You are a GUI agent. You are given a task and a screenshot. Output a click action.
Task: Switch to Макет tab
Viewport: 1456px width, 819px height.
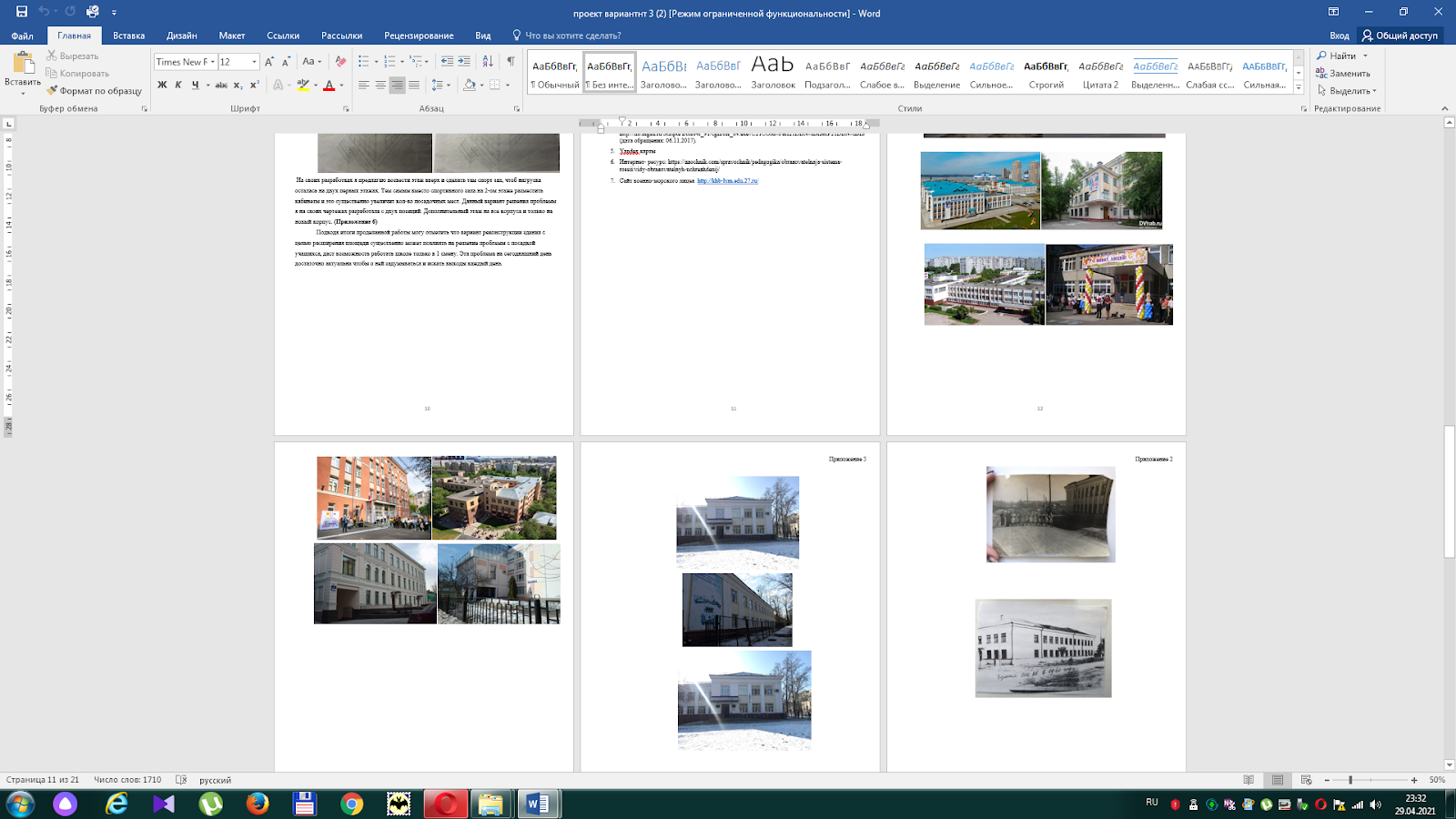[x=232, y=35]
